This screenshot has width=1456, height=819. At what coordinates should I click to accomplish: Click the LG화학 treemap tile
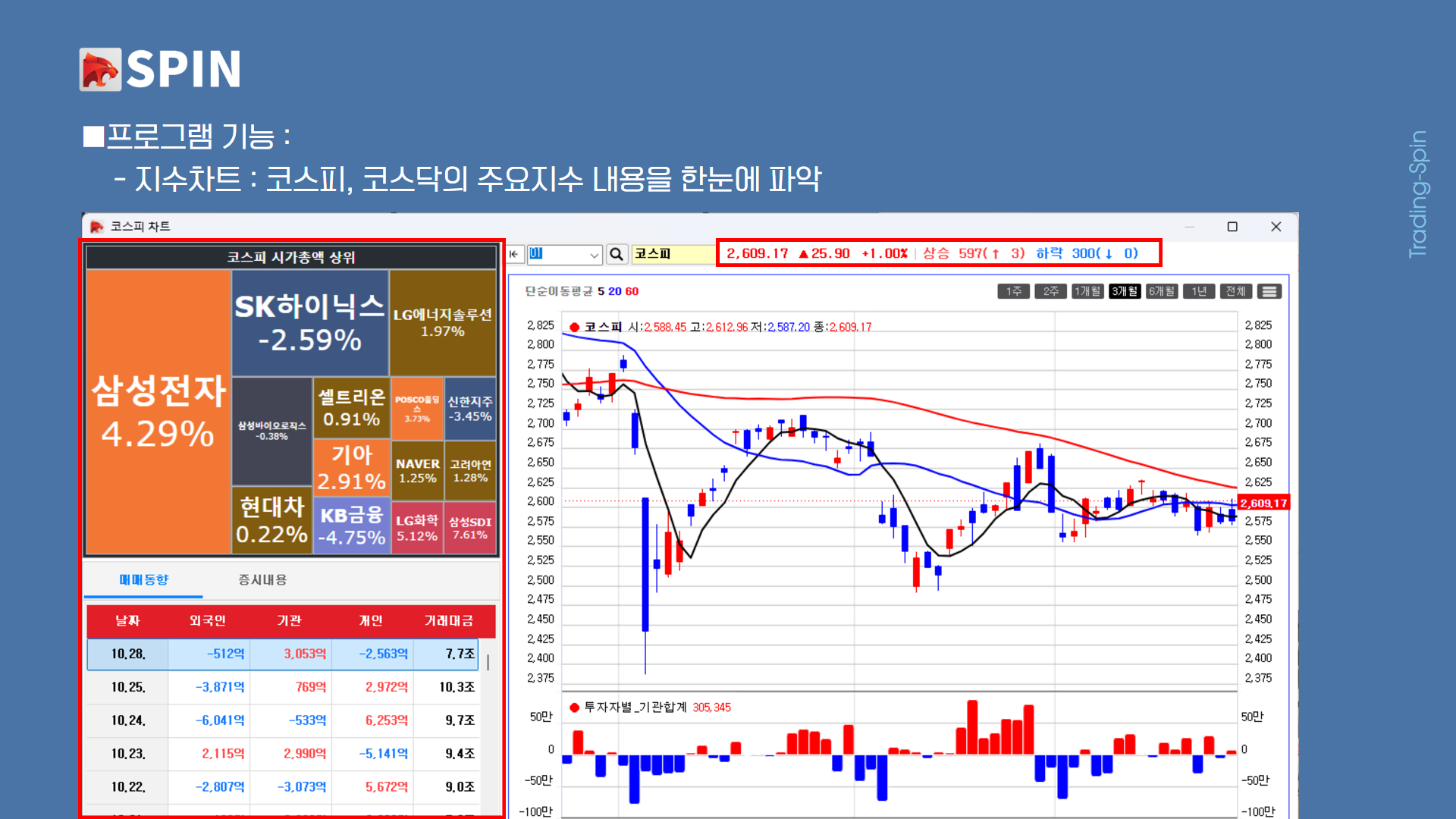click(417, 528)
